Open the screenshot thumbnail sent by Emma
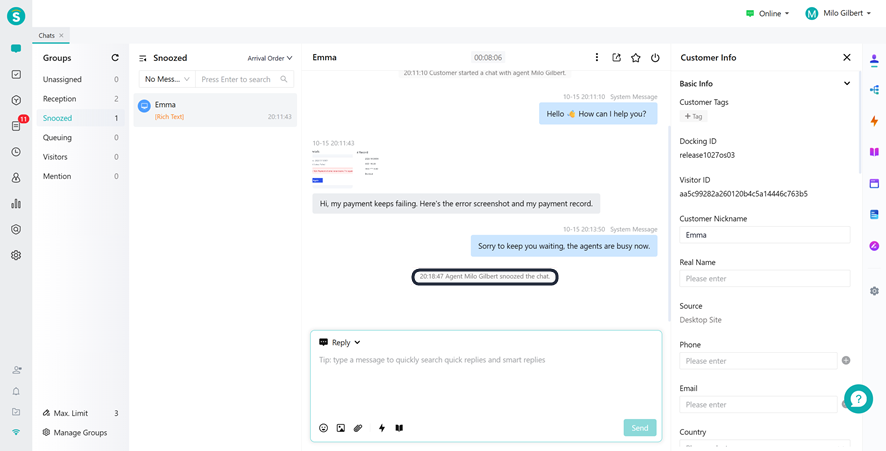The height and width of the screenshot is (451, 886). [x=345, y=170]
